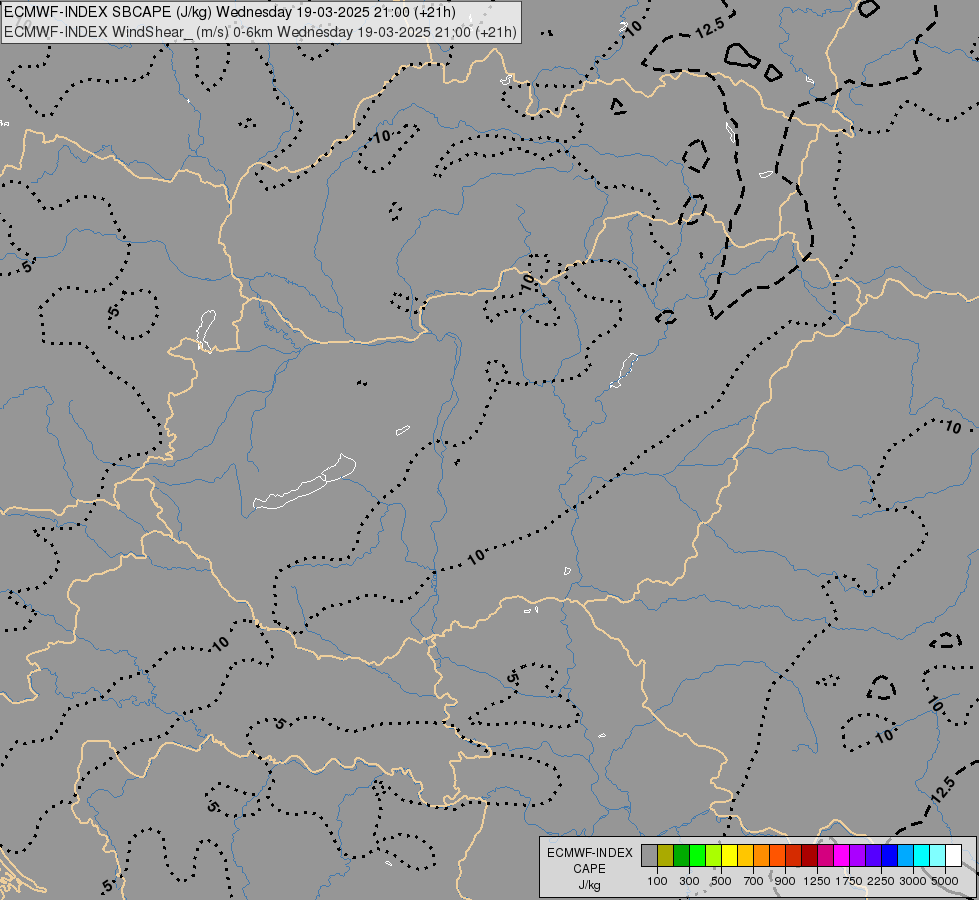Click the olive swatch in the CAPE legend

(x=666, y=855)
